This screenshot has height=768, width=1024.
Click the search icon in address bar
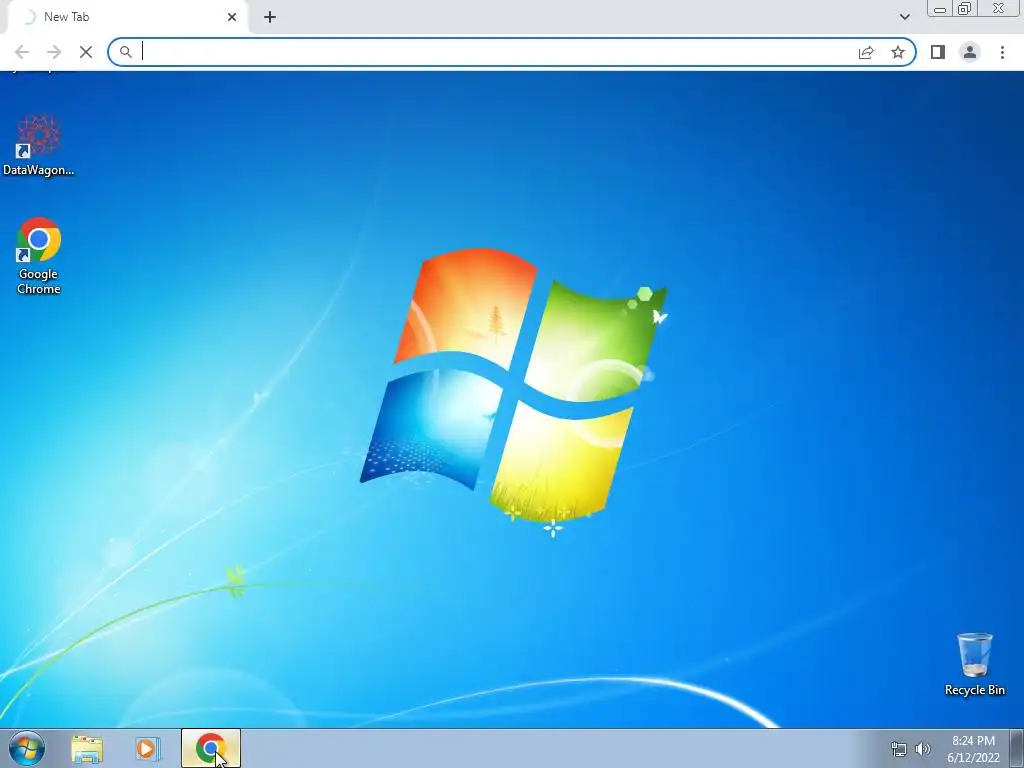click(125, 52)
